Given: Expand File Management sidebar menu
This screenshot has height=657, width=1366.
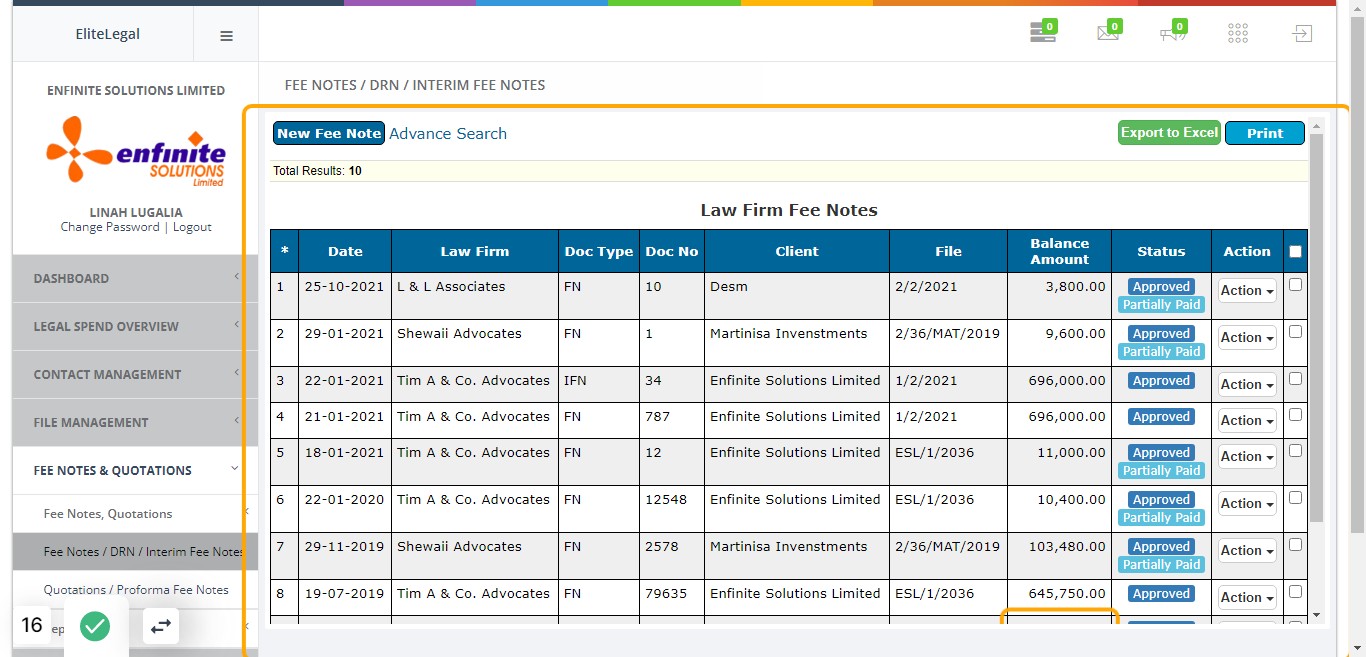Looking at the screenshot, I should pyautogui.click(x=135, y=422).
